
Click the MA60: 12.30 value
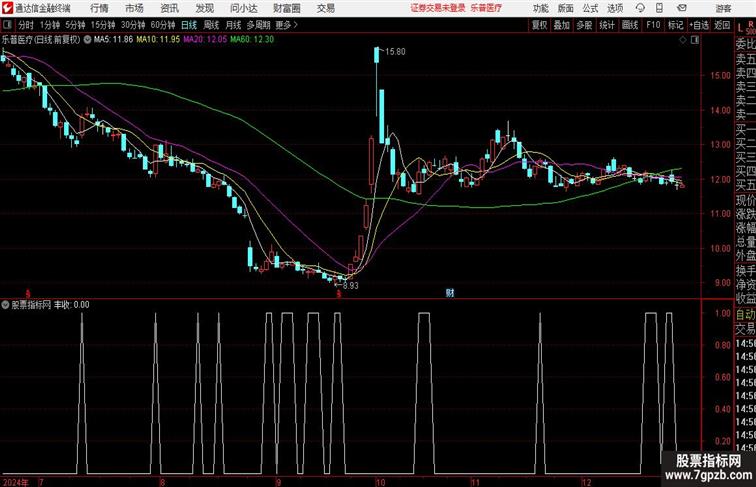pyautogui.click(x=252, y=40)
